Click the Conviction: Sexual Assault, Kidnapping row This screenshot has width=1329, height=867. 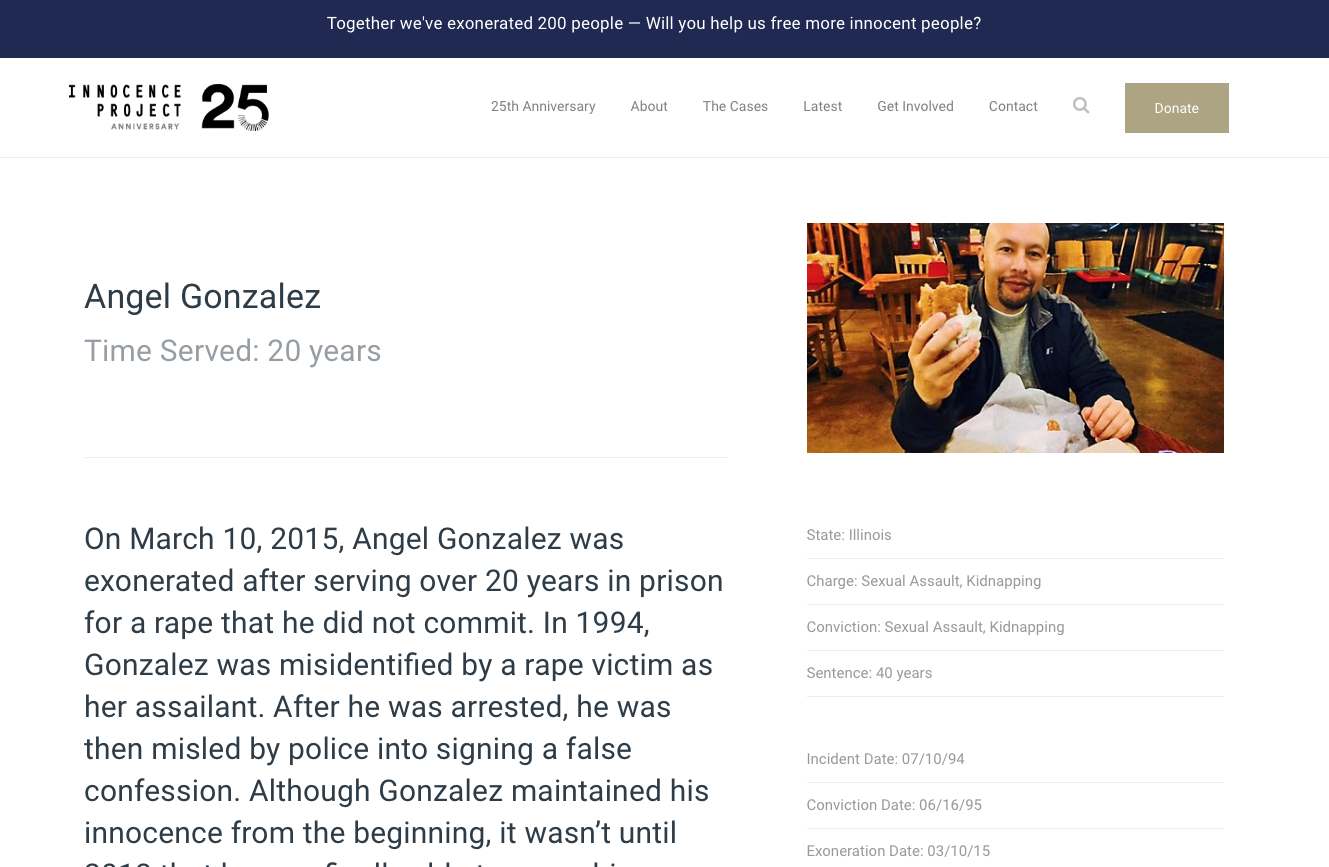[x=1015, y=627]
